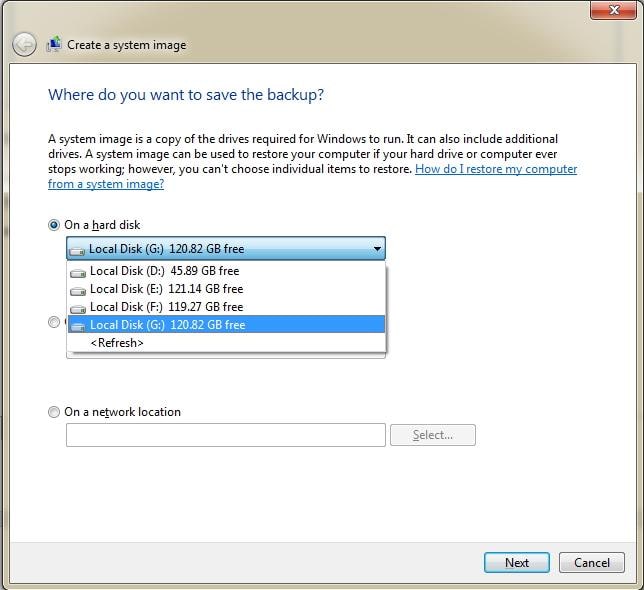Screen dimensions: 644x590
Task: Click the Create a system image icon
Action: (x=54, y=44)
